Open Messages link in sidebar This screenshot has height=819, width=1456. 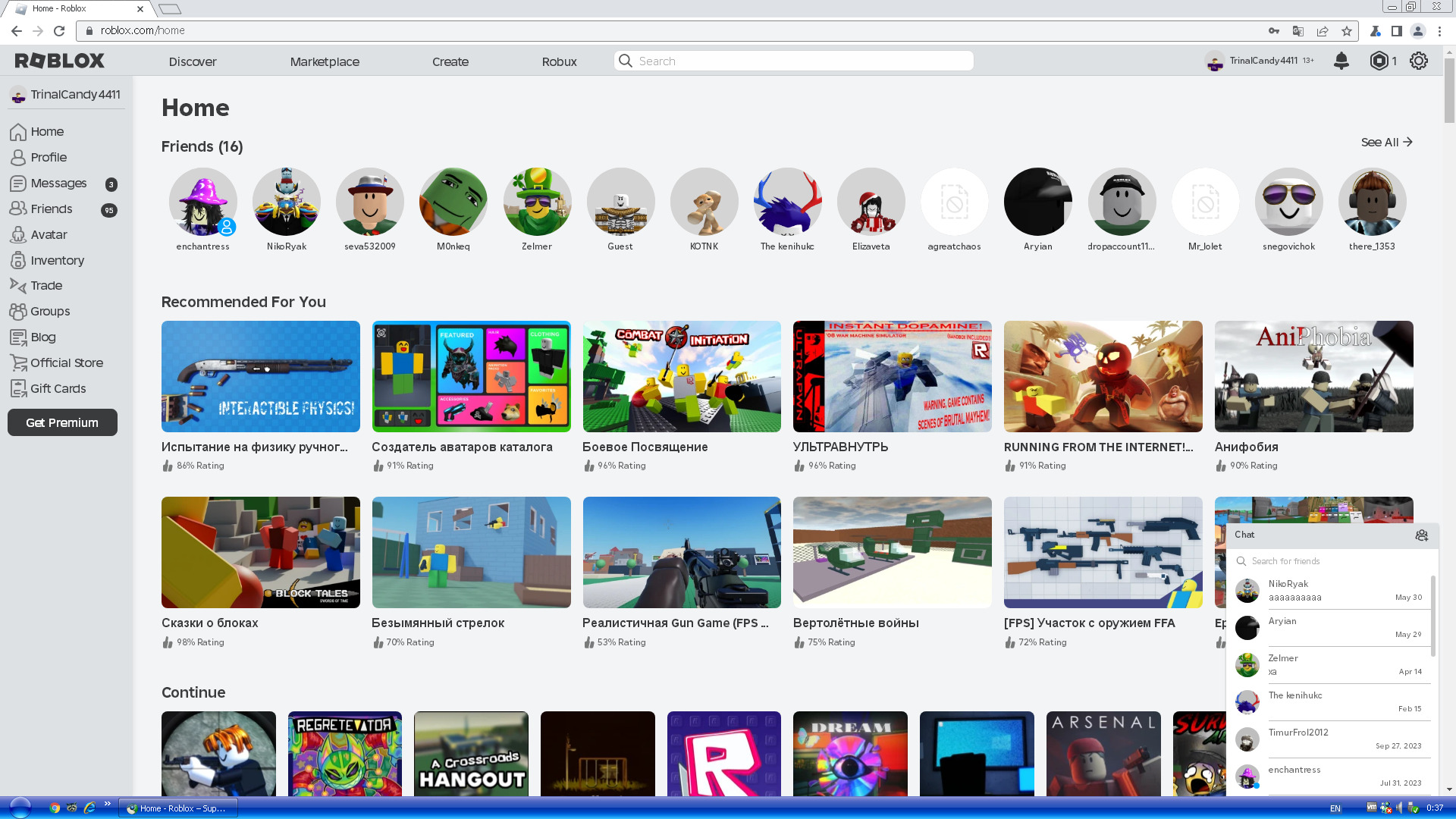click(58, 184)
